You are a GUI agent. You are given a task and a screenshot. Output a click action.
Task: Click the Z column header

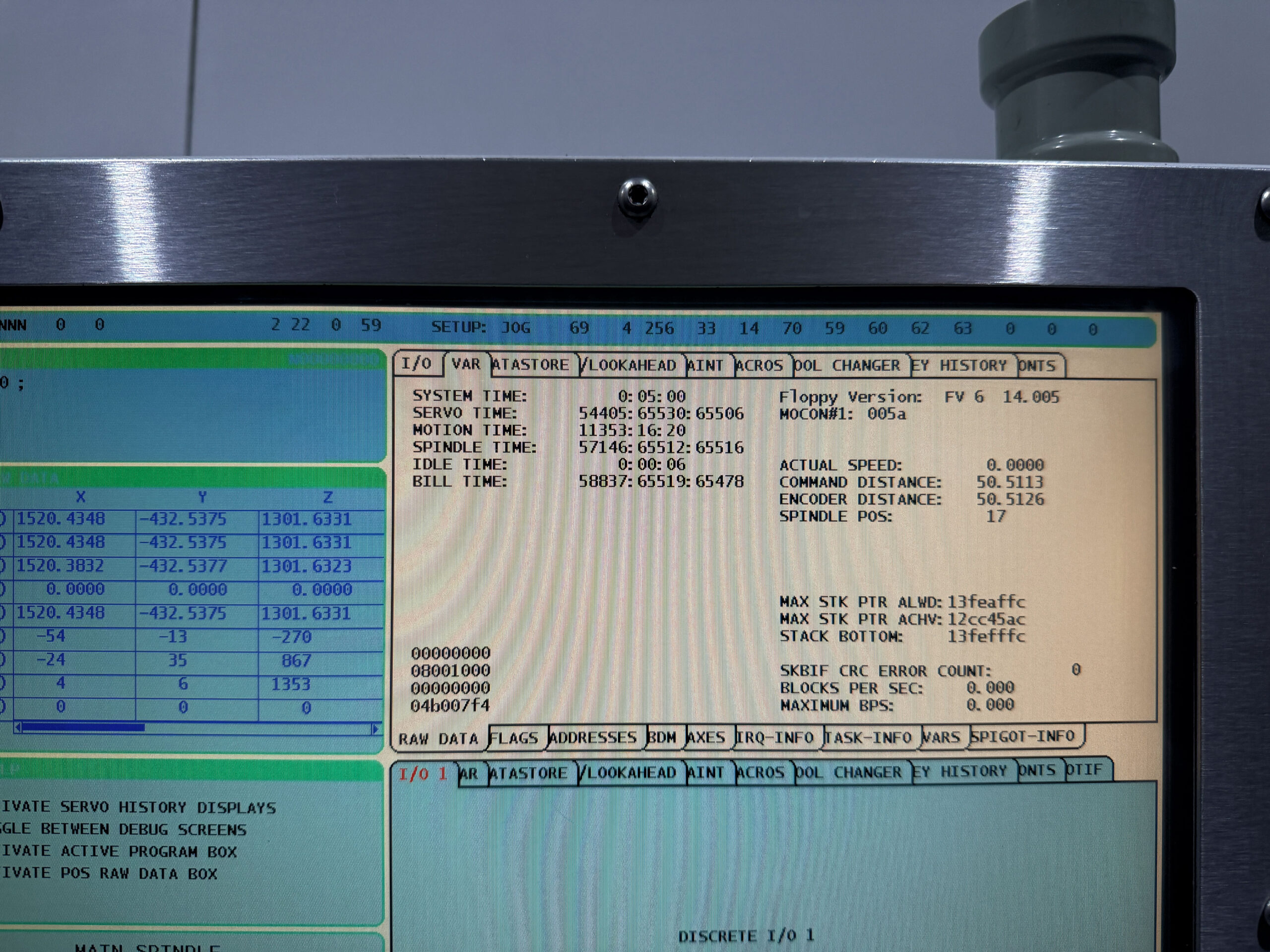coord(328,497)
